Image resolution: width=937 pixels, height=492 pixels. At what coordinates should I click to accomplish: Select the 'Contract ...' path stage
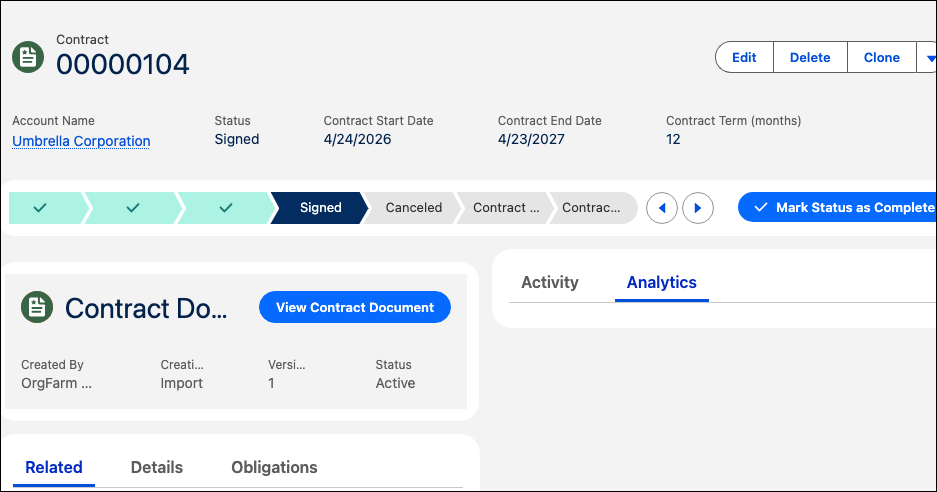pos(506,207)
